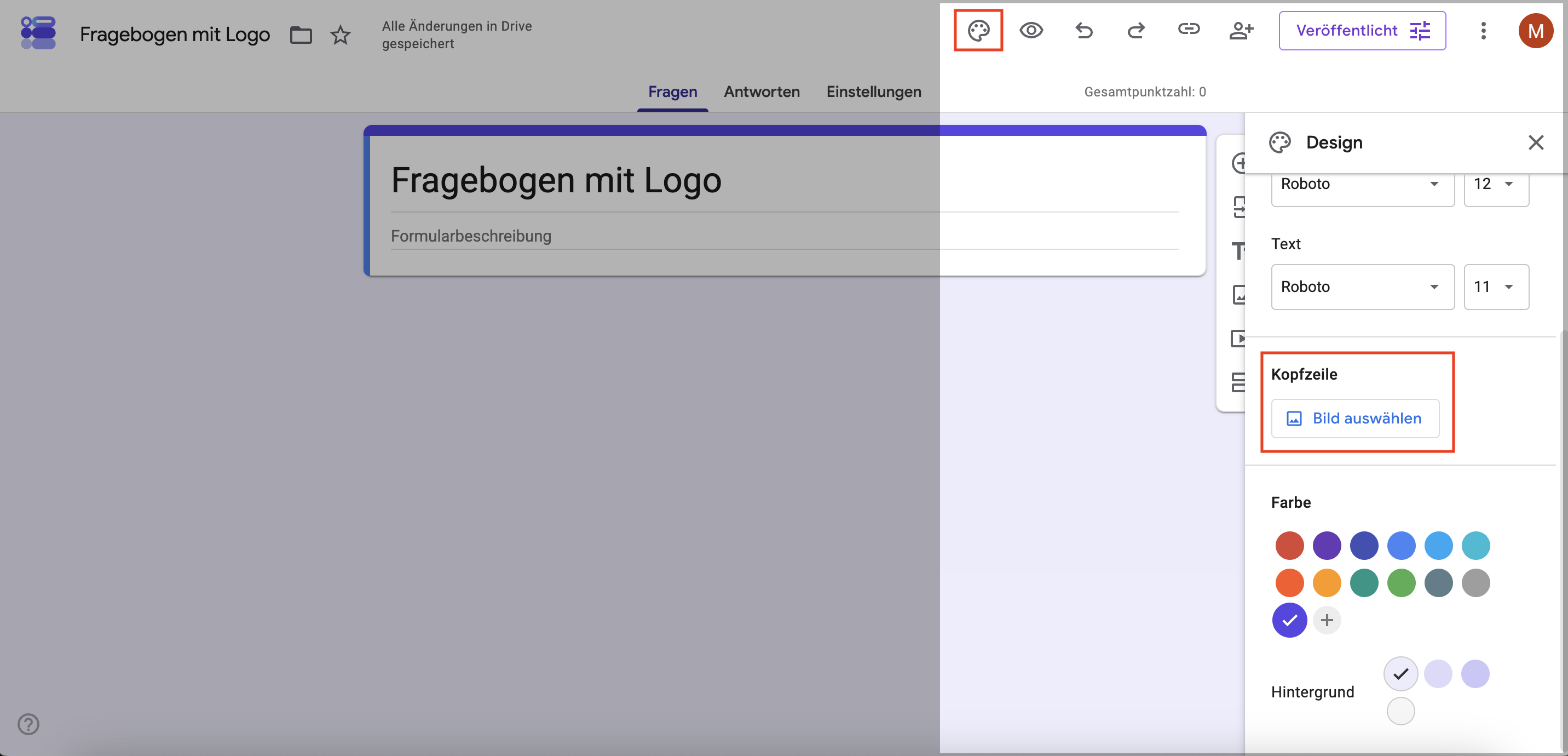Select the cyan theme color
Screen dimensions: 1568x756
[x=1475, y=545]
